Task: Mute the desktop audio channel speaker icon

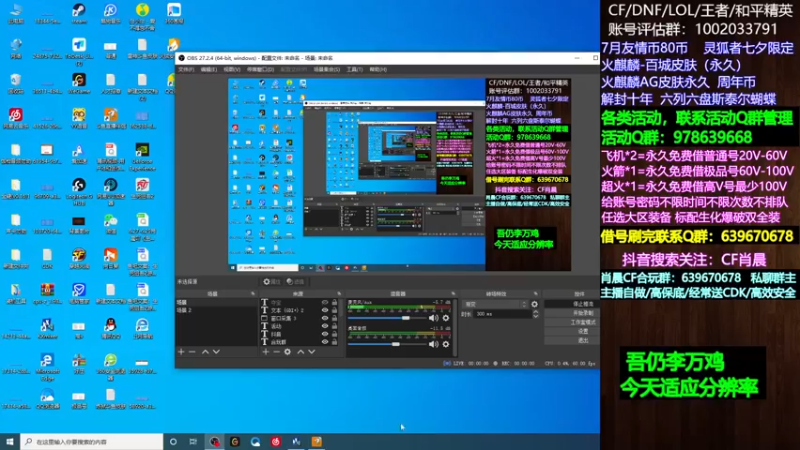Action: pos(434,344)
